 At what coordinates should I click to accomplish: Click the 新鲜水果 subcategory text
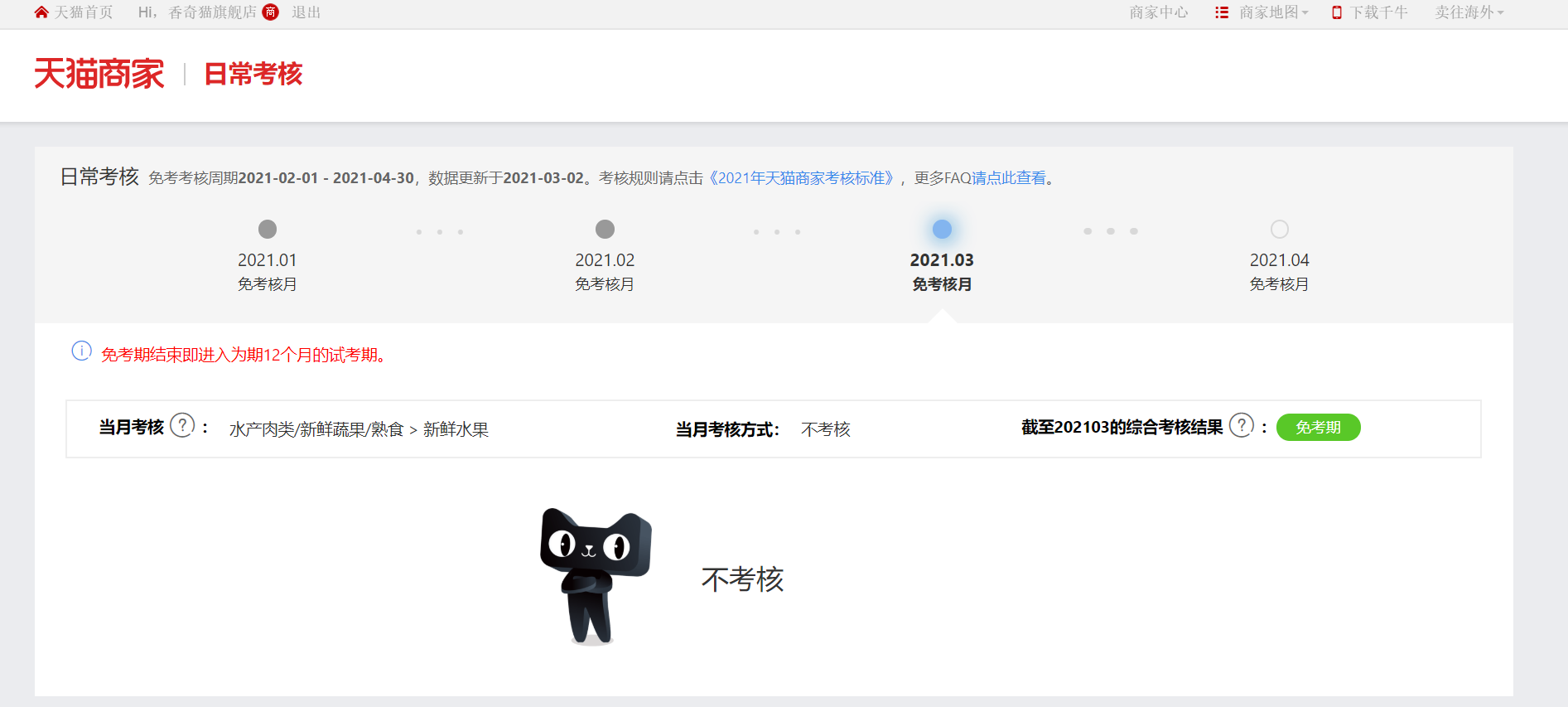456,429
